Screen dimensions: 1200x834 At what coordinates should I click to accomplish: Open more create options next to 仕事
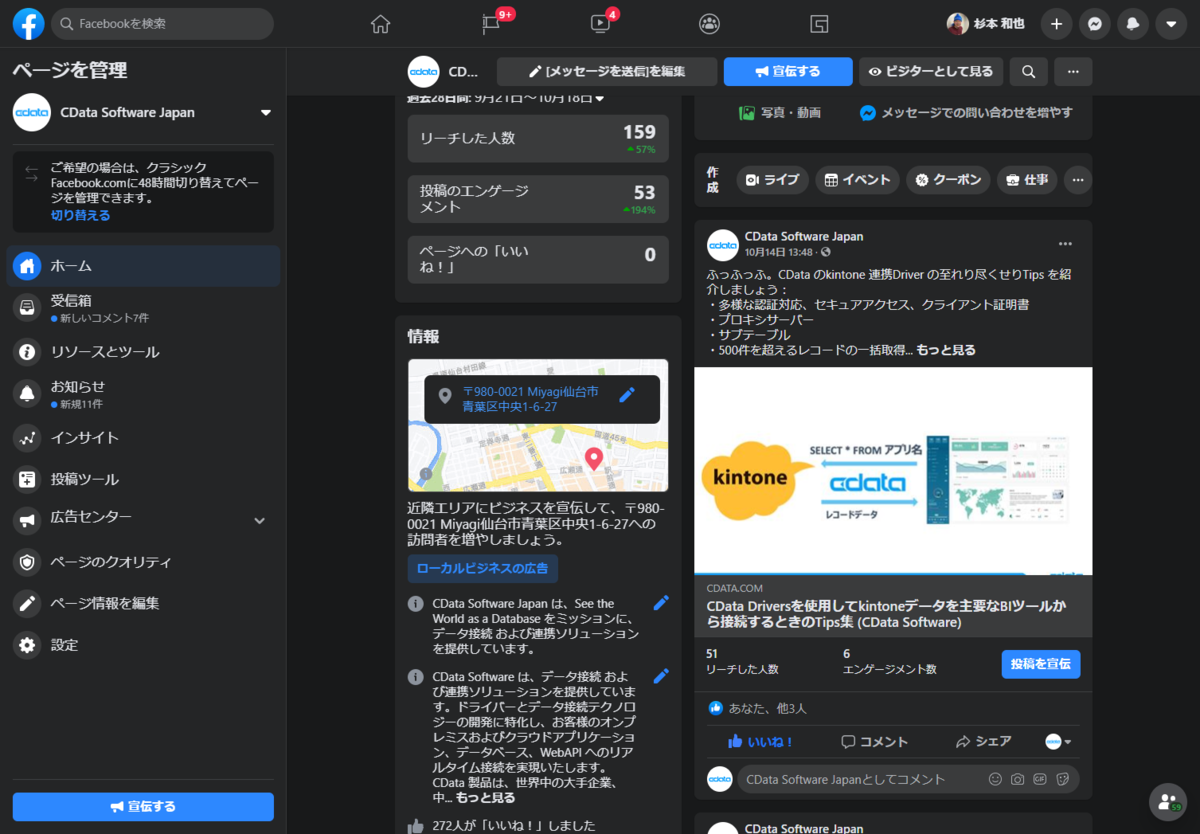1077,180
